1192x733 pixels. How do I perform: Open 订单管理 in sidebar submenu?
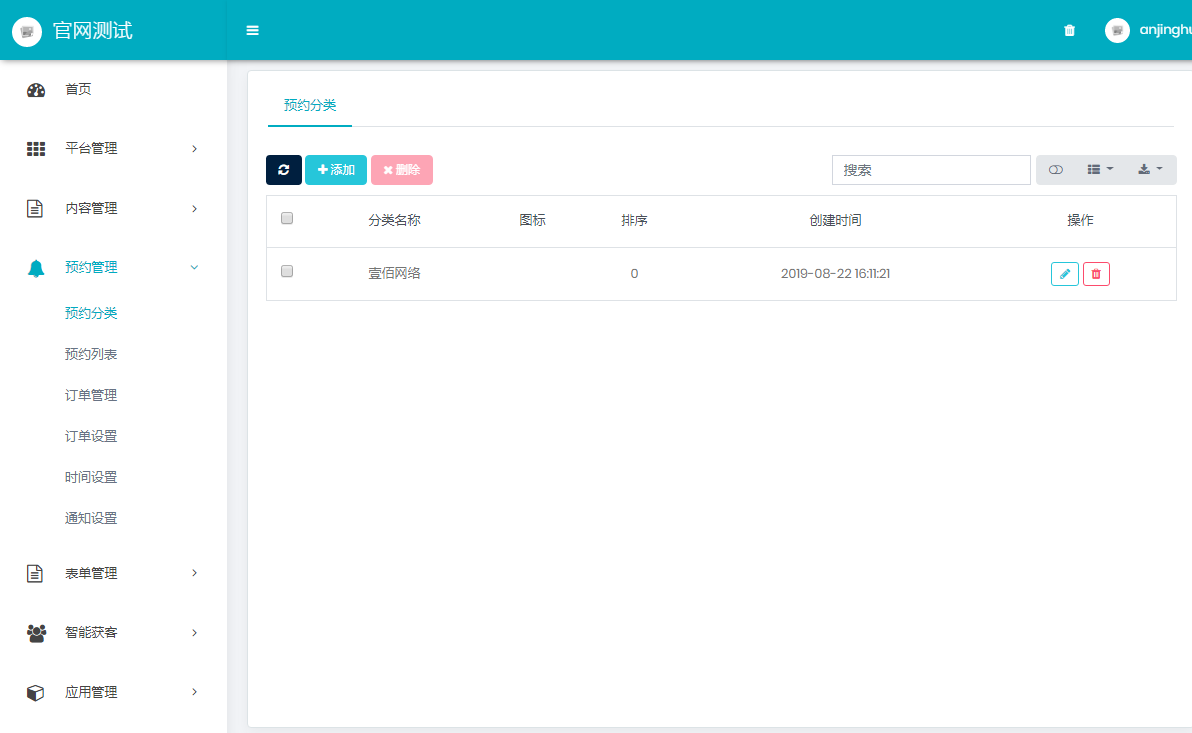pos(91,396)
